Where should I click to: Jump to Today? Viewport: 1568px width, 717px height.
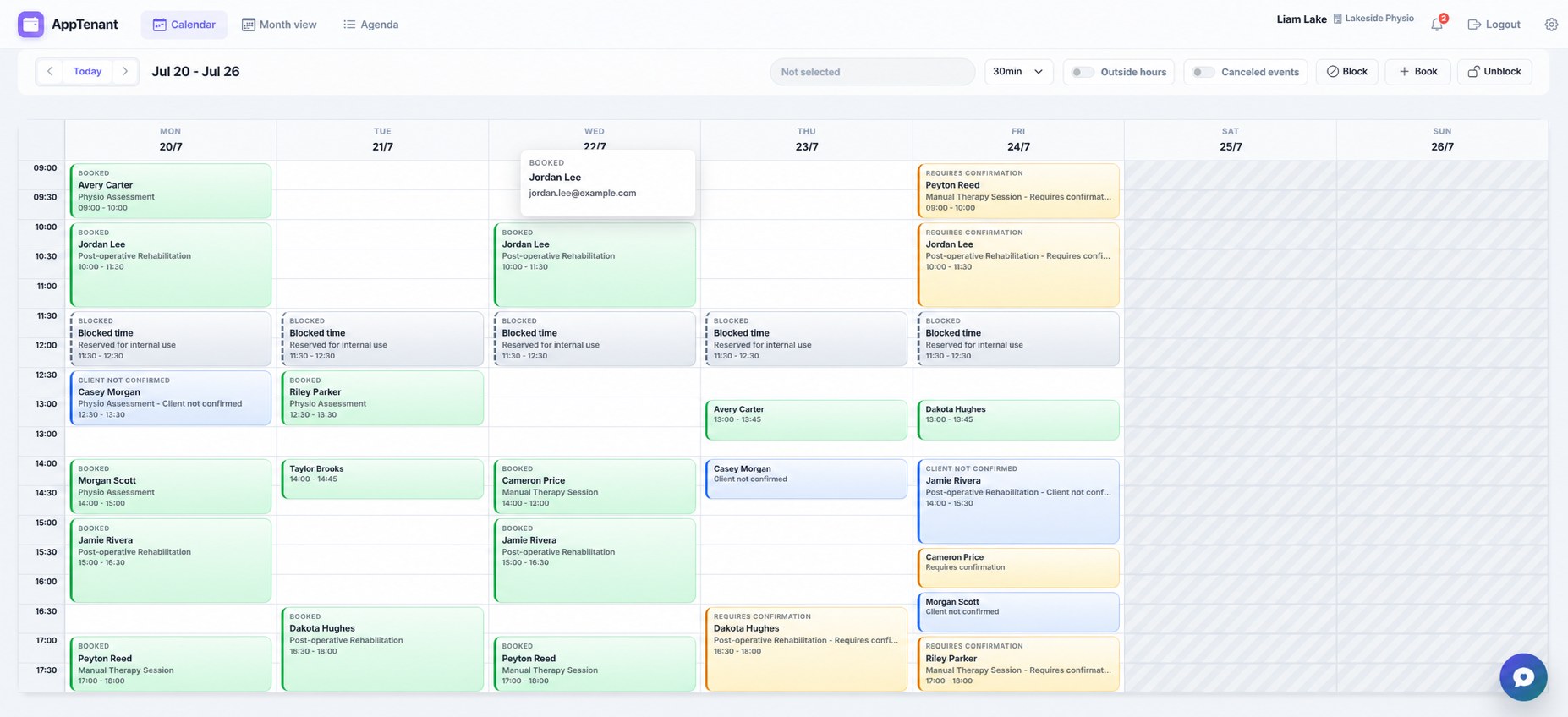tap(87, 72)
